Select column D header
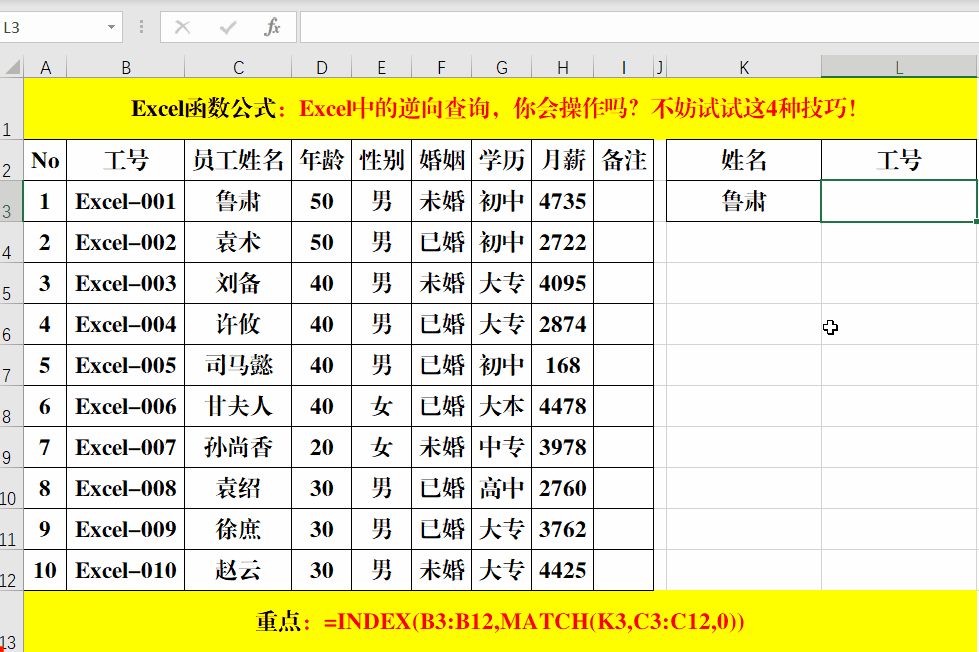This screenshot has height=652, width=979. [x=322, y=67]
